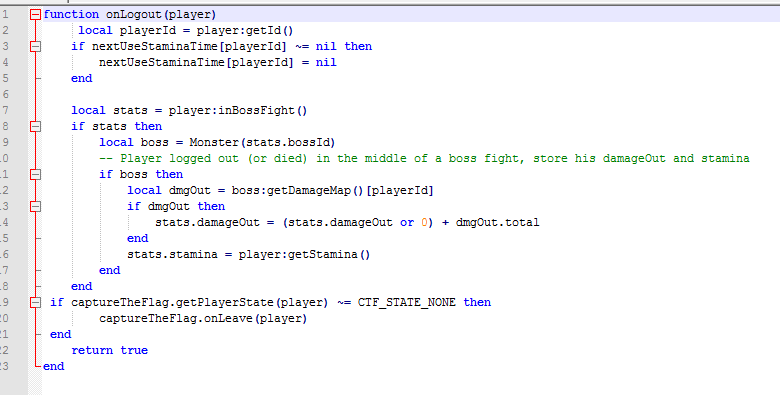Screen dimensions: 780x395
Task: Click 'captureTheFlag.getPlayerState(player)' call
Action: [x=199, y=302]
